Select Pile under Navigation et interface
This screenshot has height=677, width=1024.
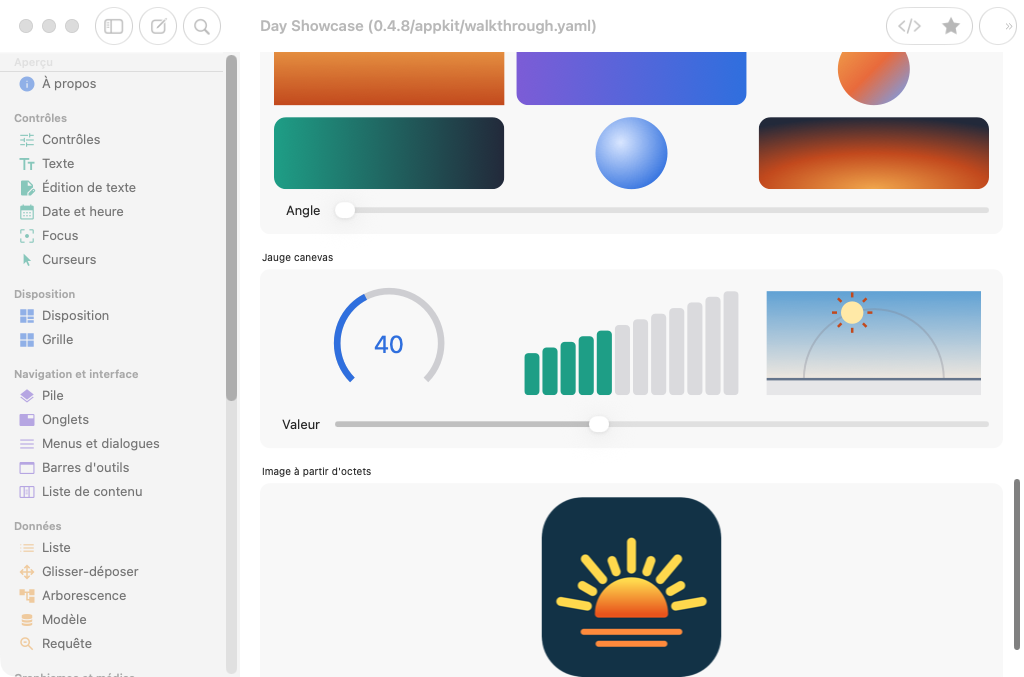pyautogui.click(x=52, y=396)
